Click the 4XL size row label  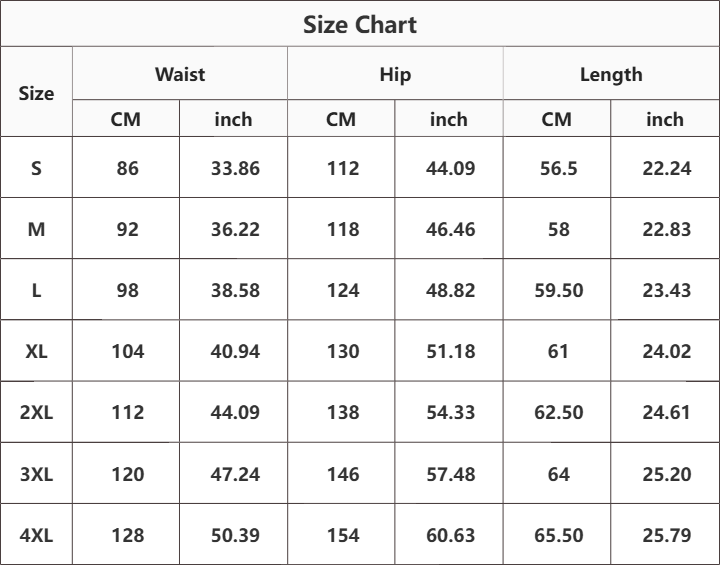click(x=36, y=535)
